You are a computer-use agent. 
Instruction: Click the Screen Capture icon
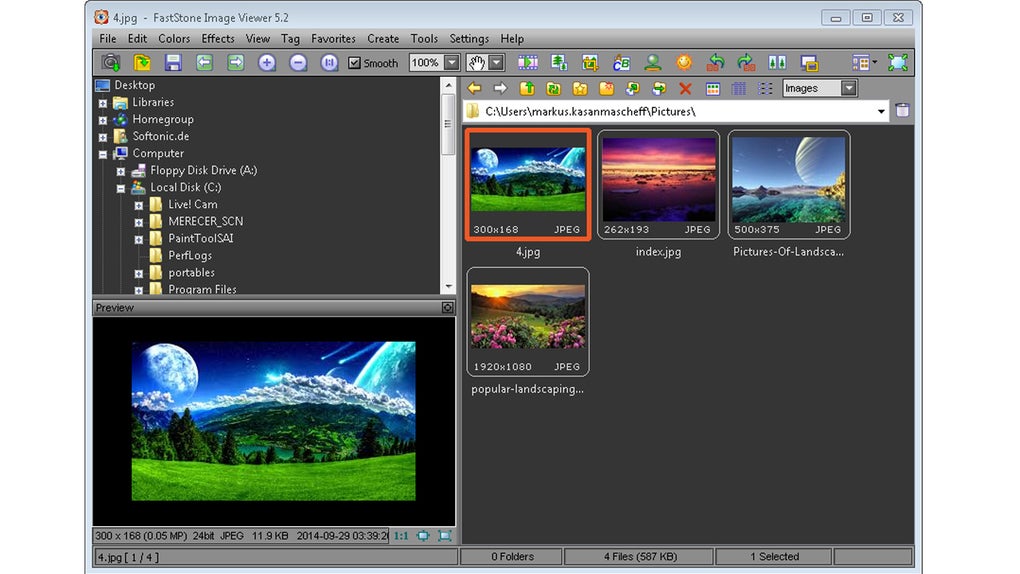pos(809,62)
